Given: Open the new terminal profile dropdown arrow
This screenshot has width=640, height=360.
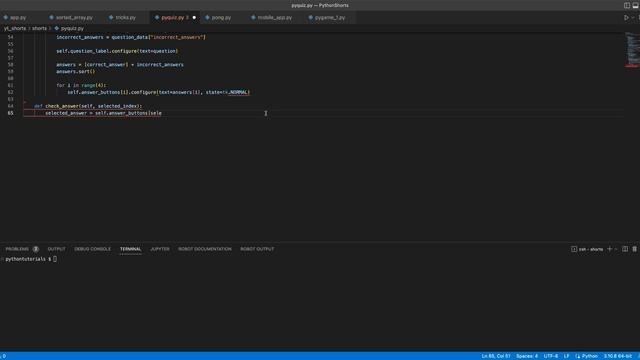Looking at the screenshot, I should 616,249.
